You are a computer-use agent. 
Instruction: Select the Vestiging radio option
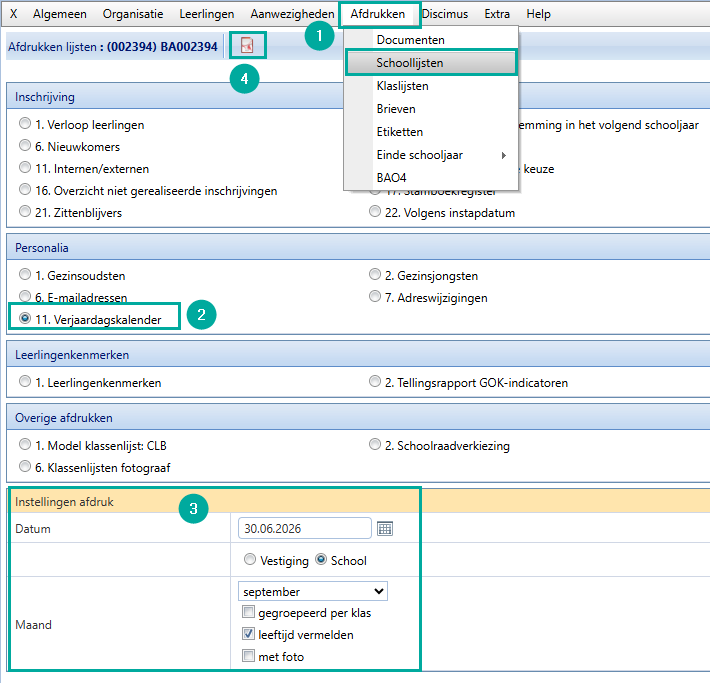click(x=250, y=559)
